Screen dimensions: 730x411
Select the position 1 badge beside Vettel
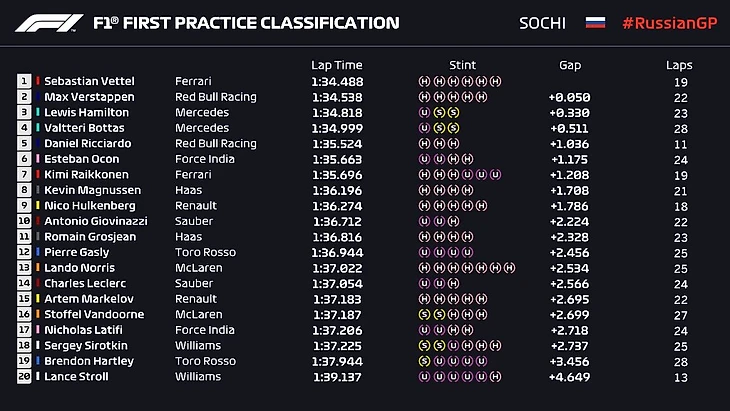24,81
